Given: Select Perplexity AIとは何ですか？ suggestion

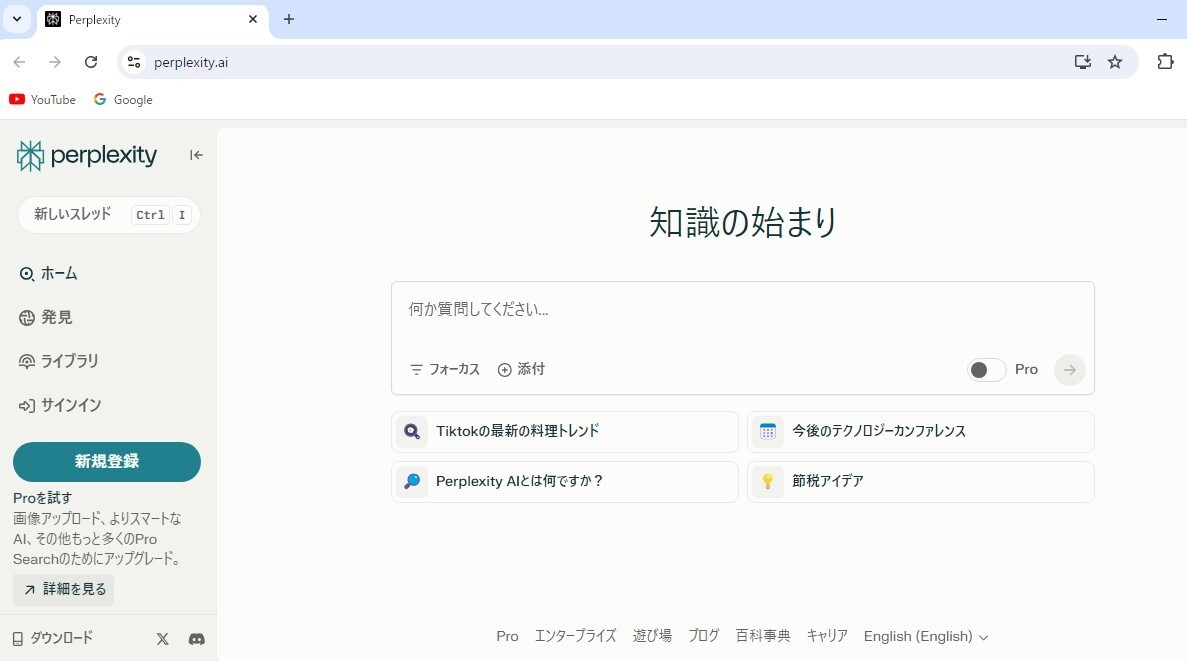Looking at the screenshot, I should click(x=565, y=482).
